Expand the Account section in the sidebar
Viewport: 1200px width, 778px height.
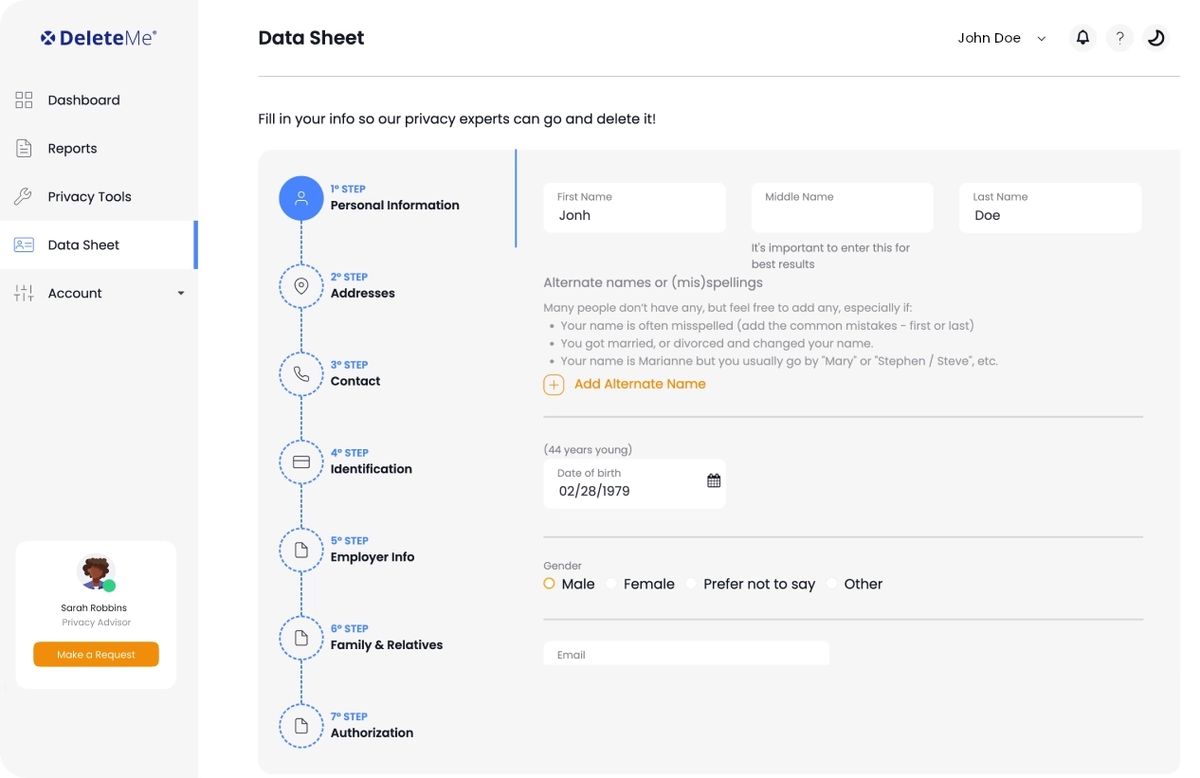point(180,292)
